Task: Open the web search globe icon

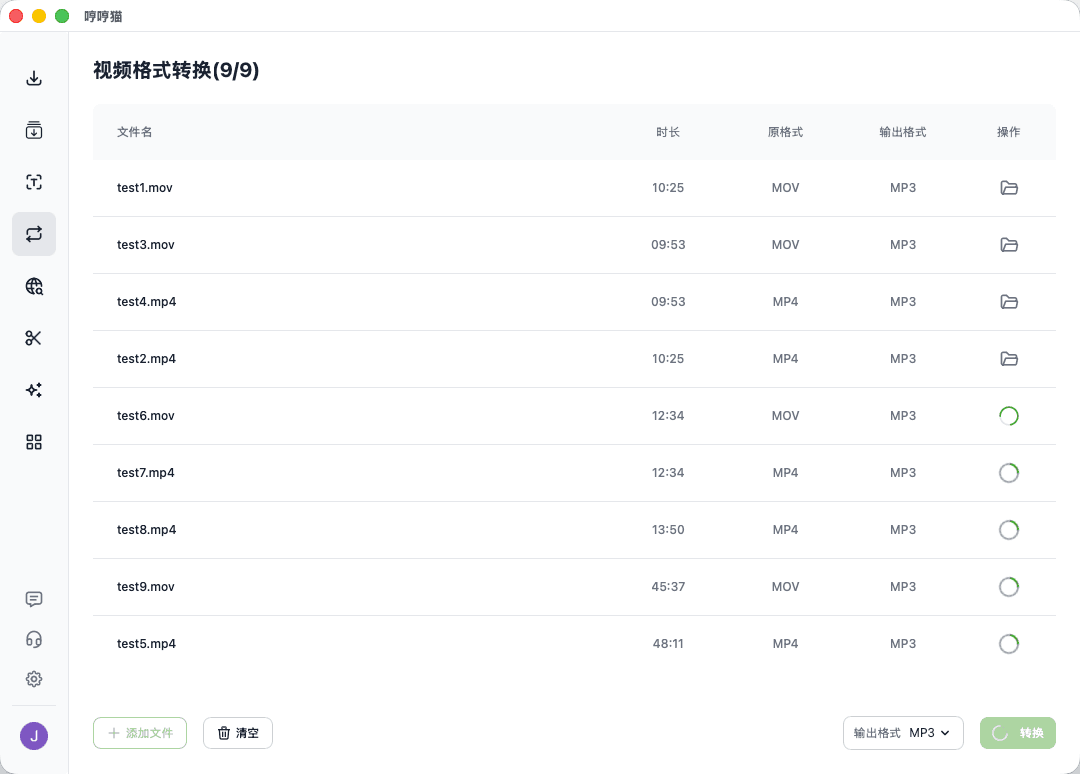Action: coord(34,286)
